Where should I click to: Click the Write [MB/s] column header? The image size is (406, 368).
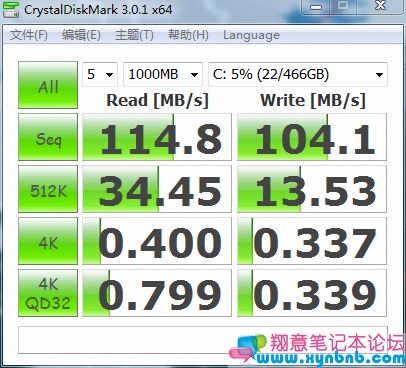pos(313,100)
